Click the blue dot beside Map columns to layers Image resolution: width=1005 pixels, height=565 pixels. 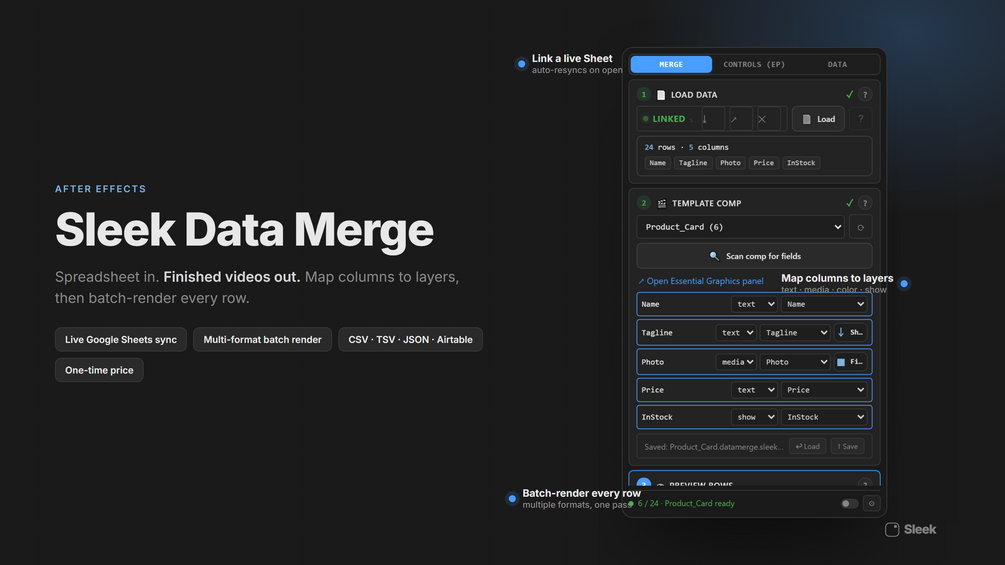tap(904, 283)
